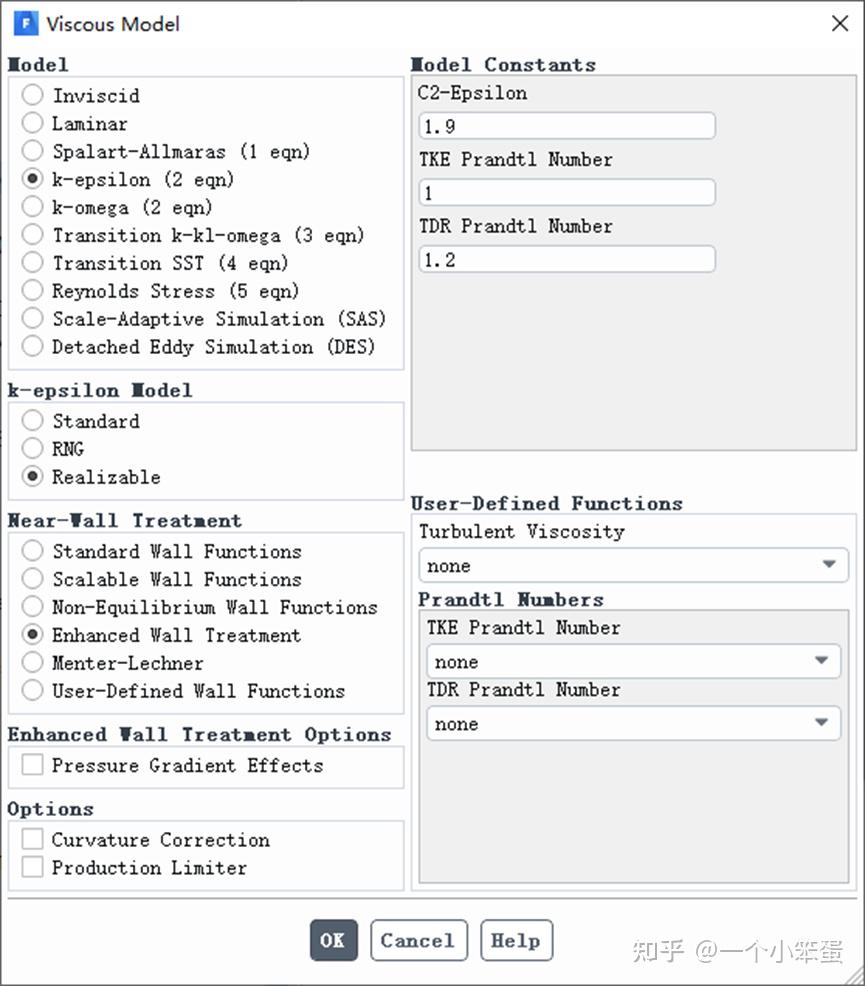The width and height of the screenshot is (865, 986).
Task: Open Help for the Viscous Model
Action: tap(517, 940)
